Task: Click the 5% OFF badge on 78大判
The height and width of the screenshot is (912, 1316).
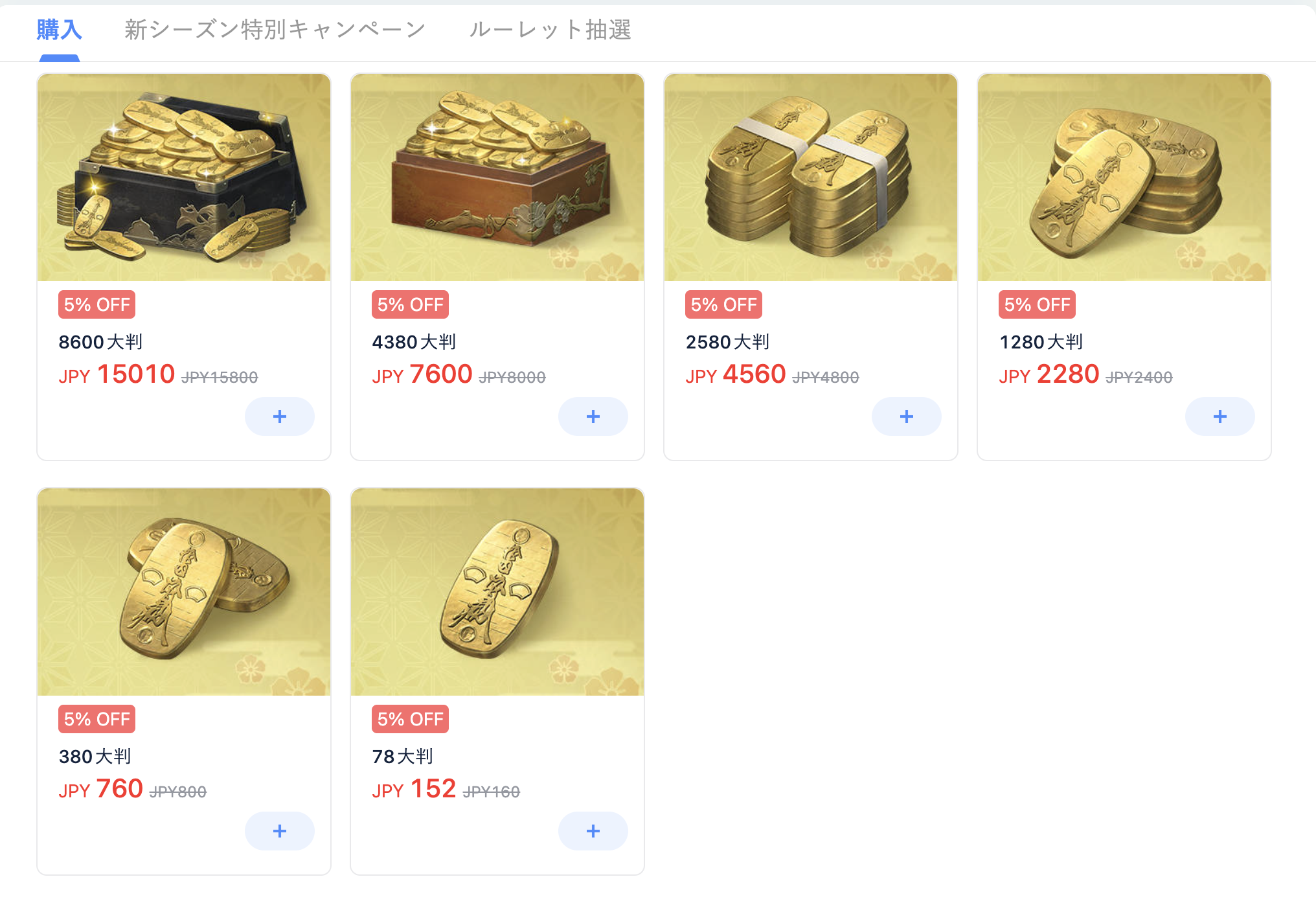Action: (x=410, y=719)
